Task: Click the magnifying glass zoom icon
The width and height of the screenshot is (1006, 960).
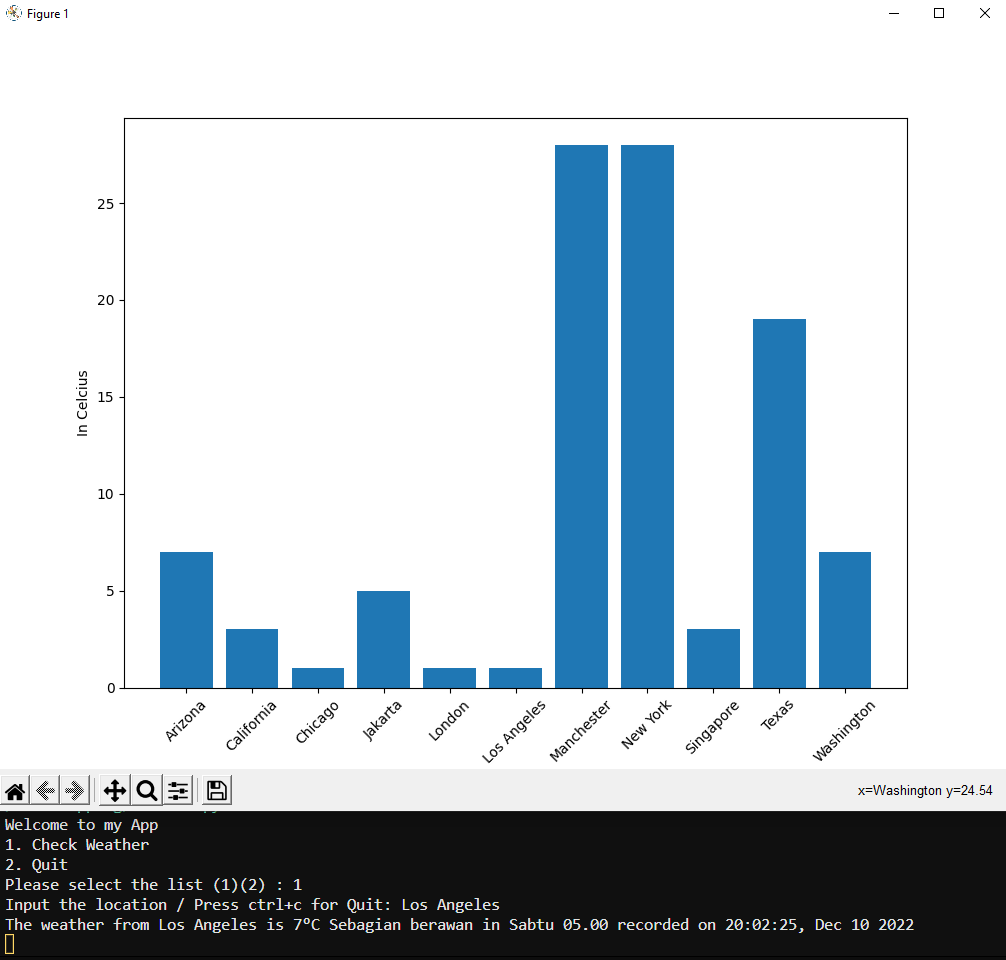Action: pyautogui.click(x=146, y=790)
